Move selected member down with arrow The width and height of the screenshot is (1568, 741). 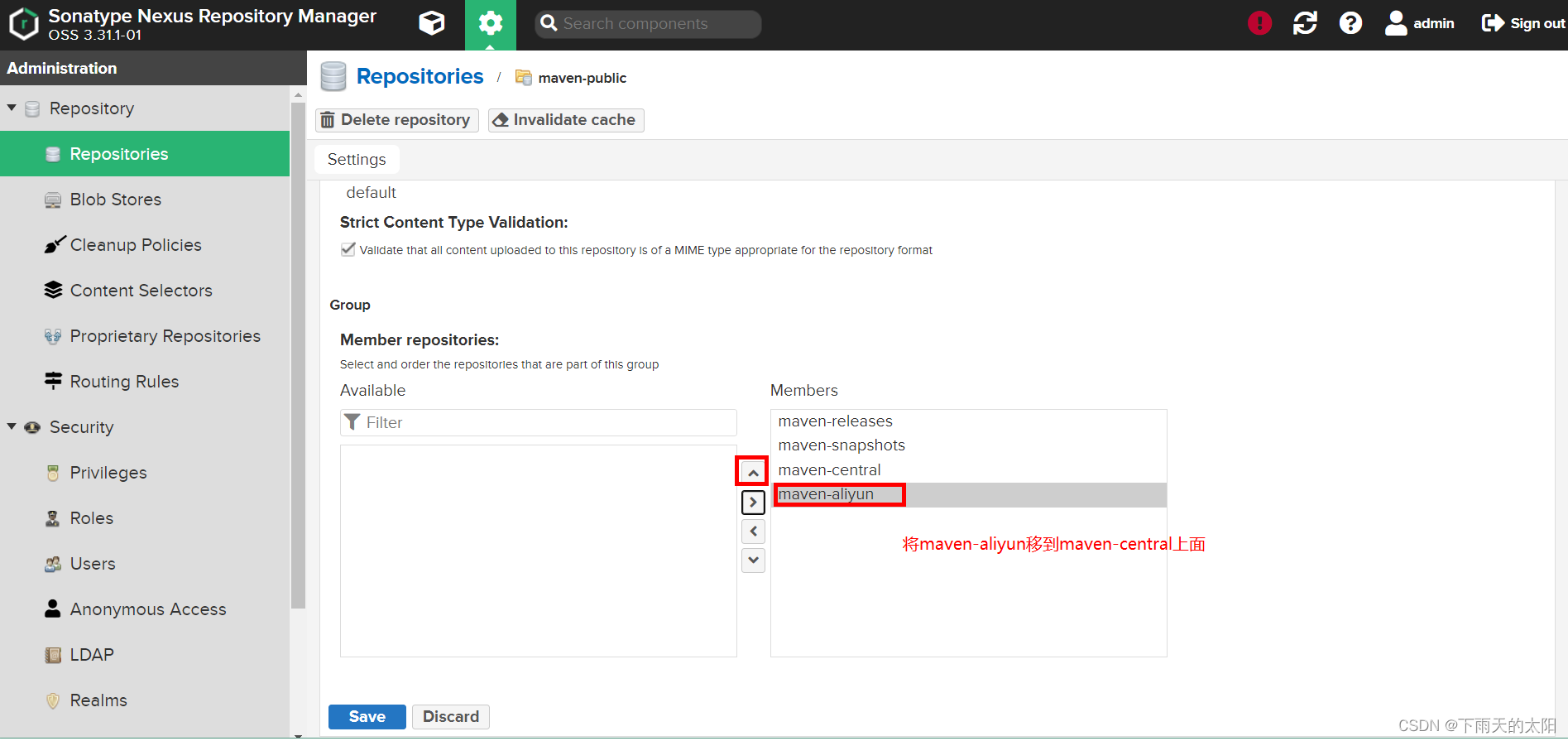click(753, 561)
